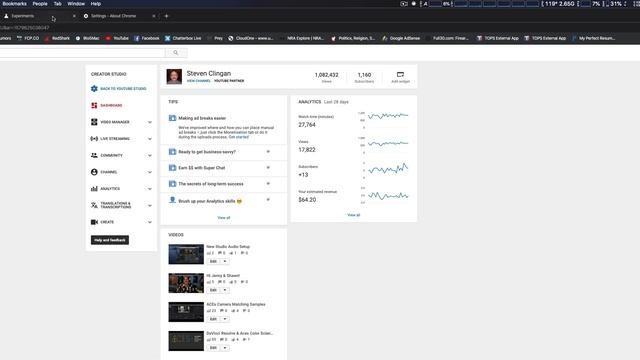Click View all under Tips
The width and height of the screenshot is (640, 360).
[x=224, y=218]
